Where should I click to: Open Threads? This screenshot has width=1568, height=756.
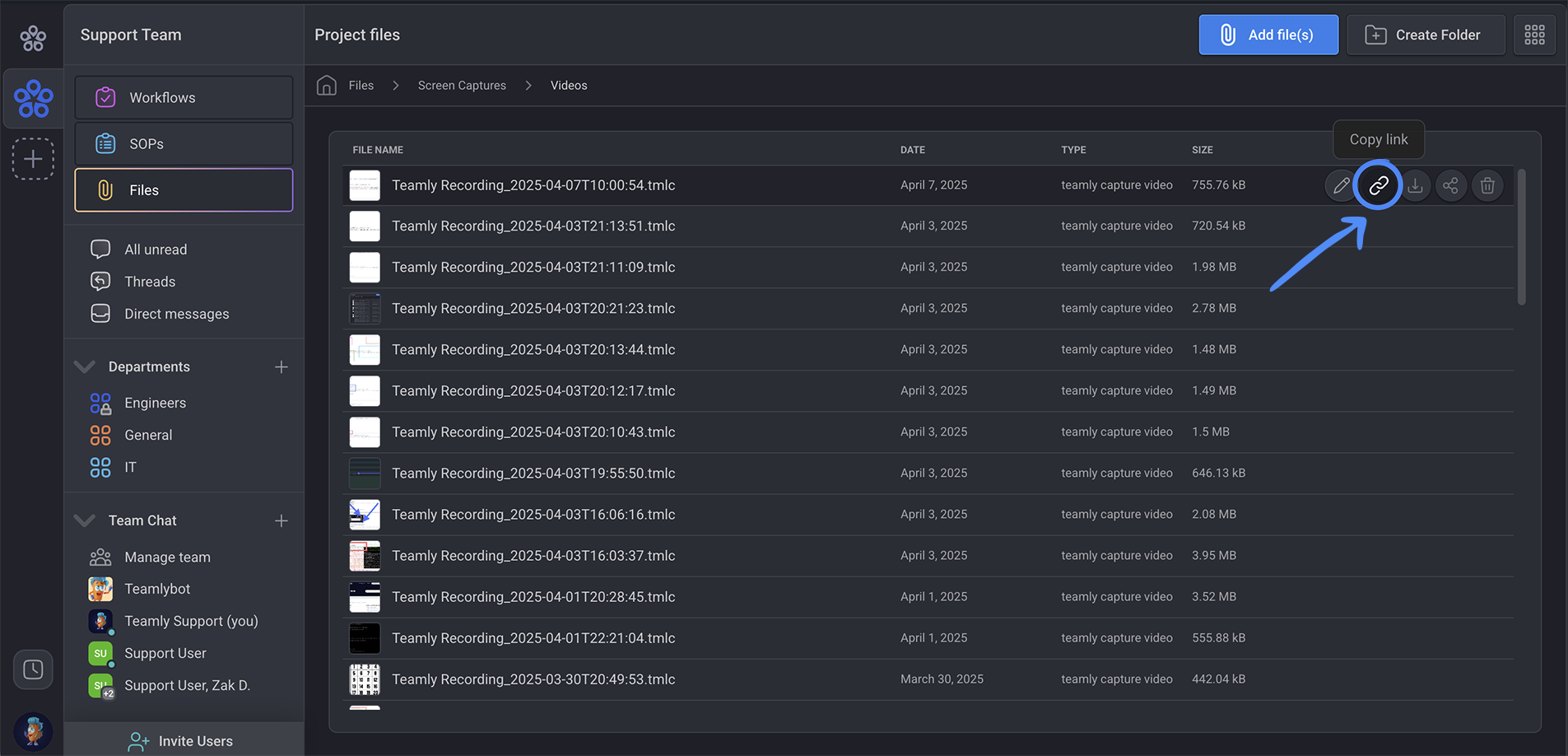[x=150, y=282]
